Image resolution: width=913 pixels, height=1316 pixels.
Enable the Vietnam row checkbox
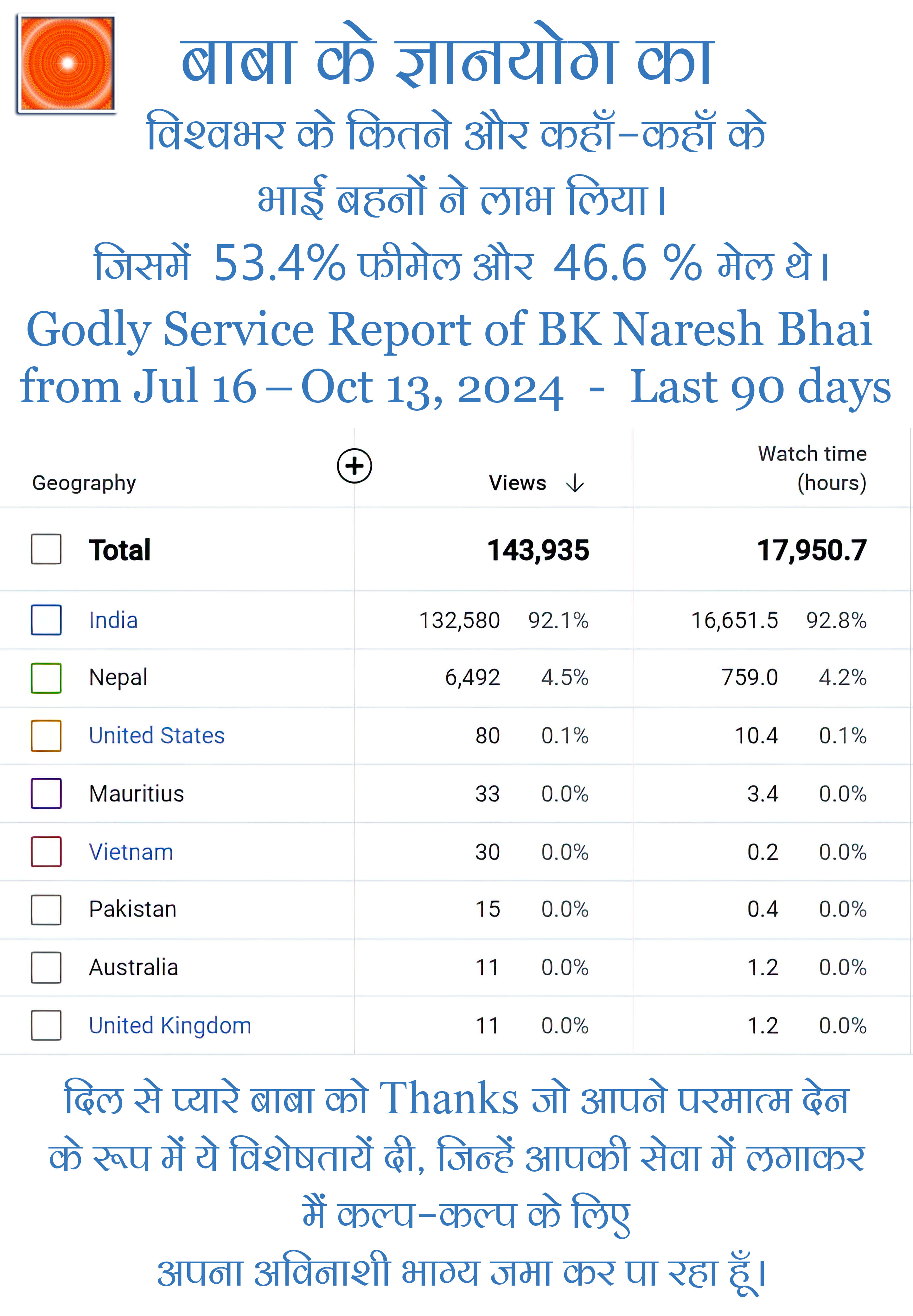[46, 852]
